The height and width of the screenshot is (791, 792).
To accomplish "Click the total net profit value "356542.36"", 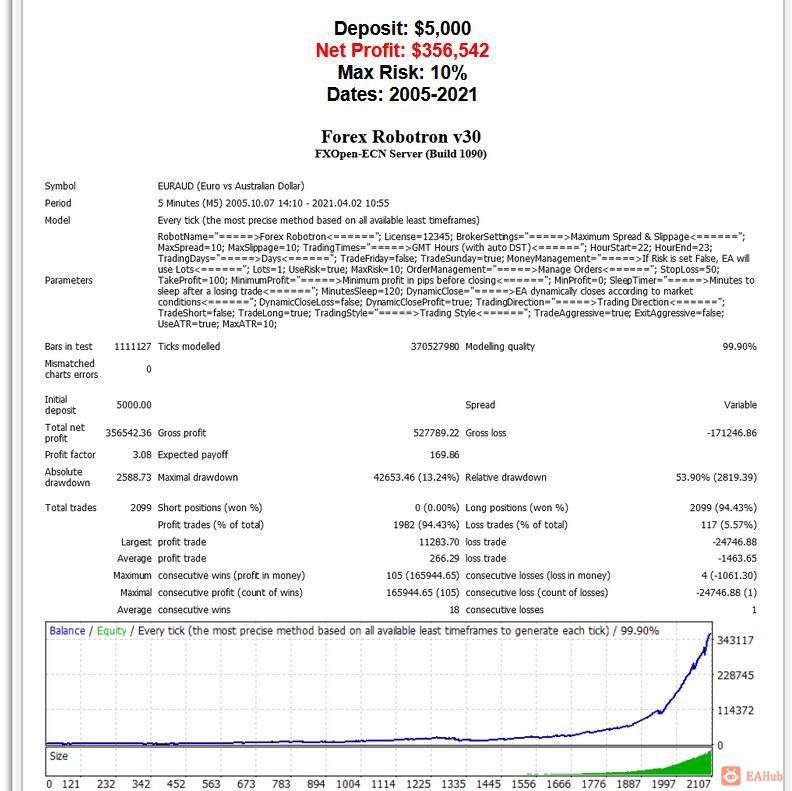I will tap(128, 433).
